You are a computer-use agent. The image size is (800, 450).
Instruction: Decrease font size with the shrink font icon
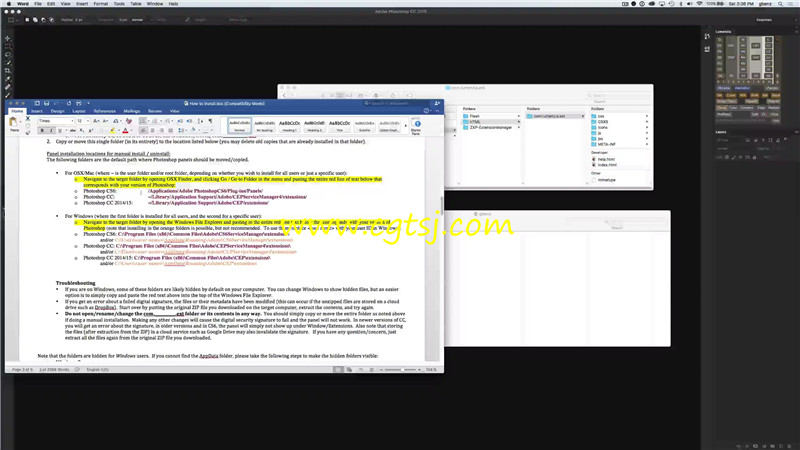[106, 121]
